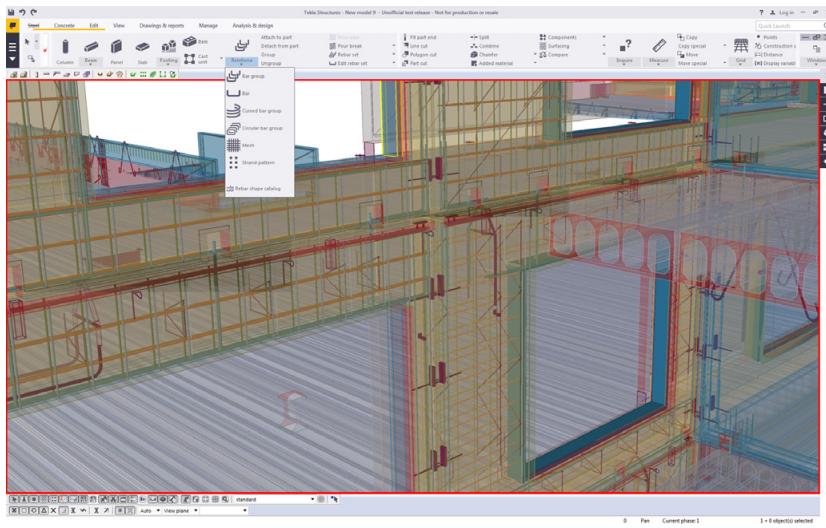Expand the Beam dropdown arrow
This screenshot has height=528, width=826.
point(91,65)
